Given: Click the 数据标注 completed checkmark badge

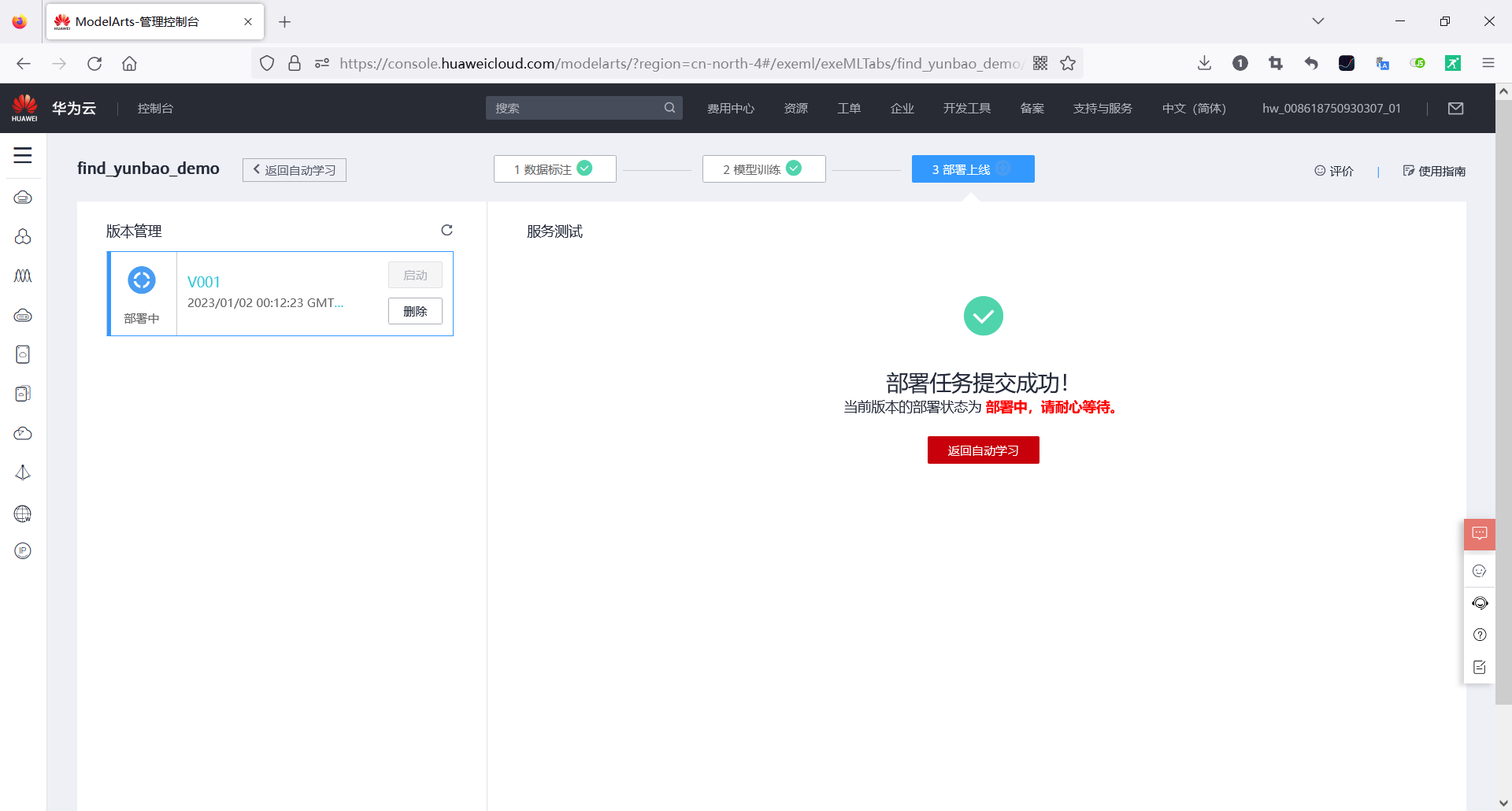Looking at the screenshot, I should [584, 168].
